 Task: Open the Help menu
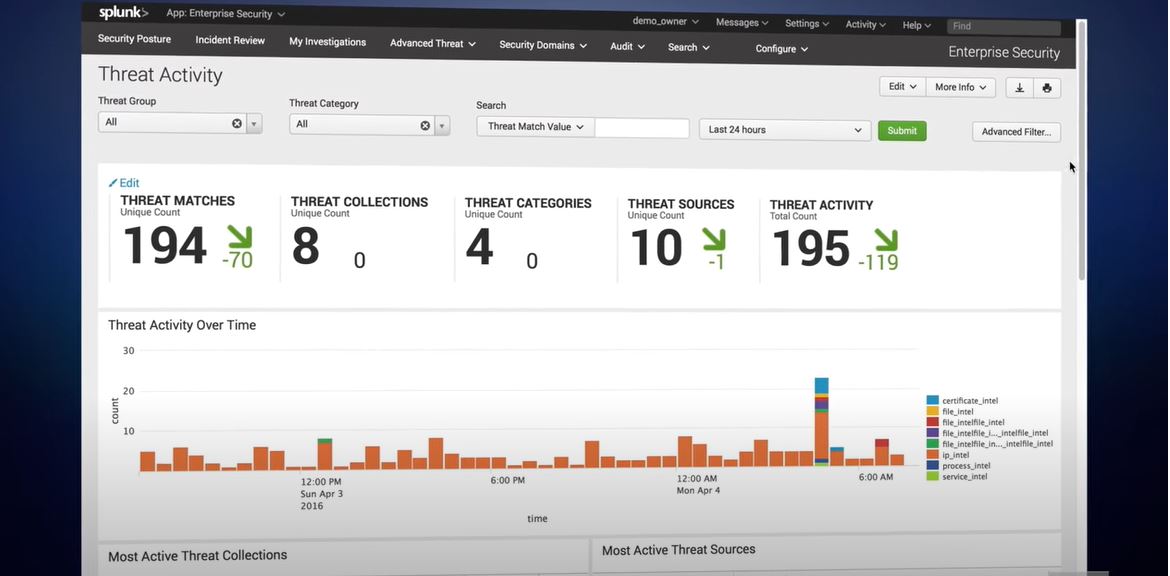point(916,25)
